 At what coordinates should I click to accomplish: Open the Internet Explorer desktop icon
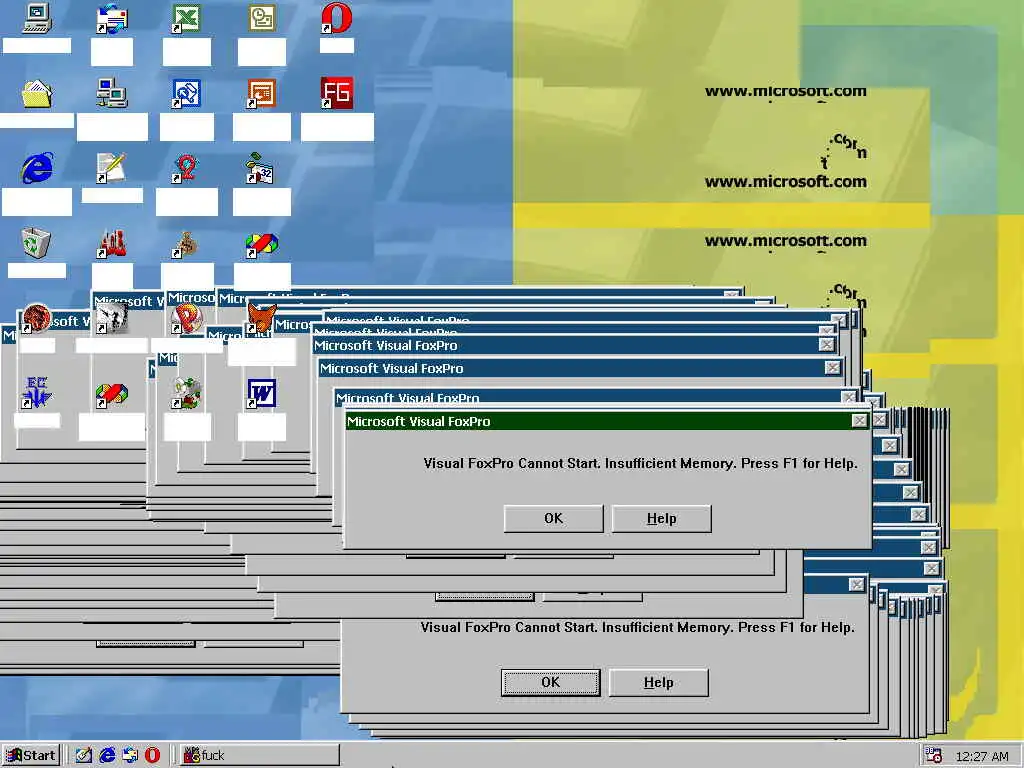tap(37, 168)
